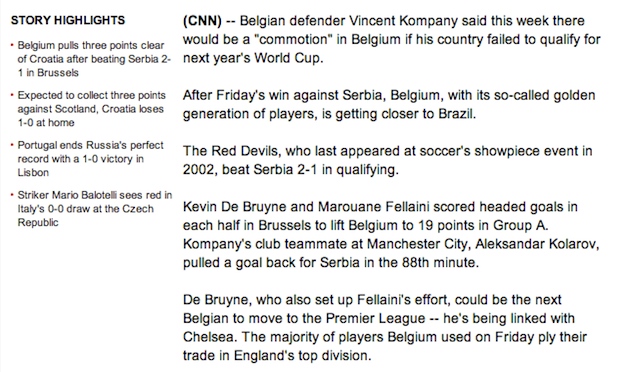Click the words 88th minute
Screen dimensions: 630x372
[x=440, y=263]
